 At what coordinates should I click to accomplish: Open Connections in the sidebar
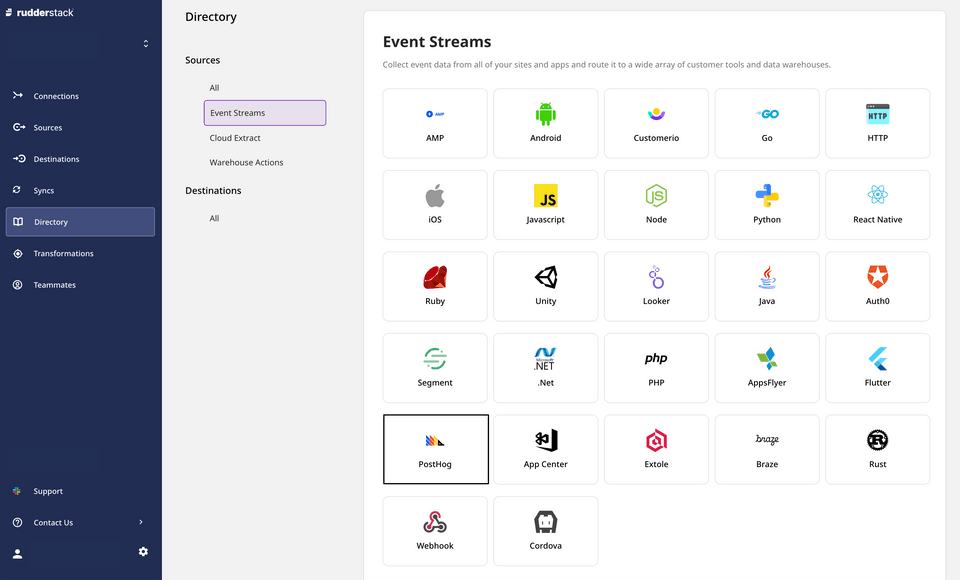56,96
